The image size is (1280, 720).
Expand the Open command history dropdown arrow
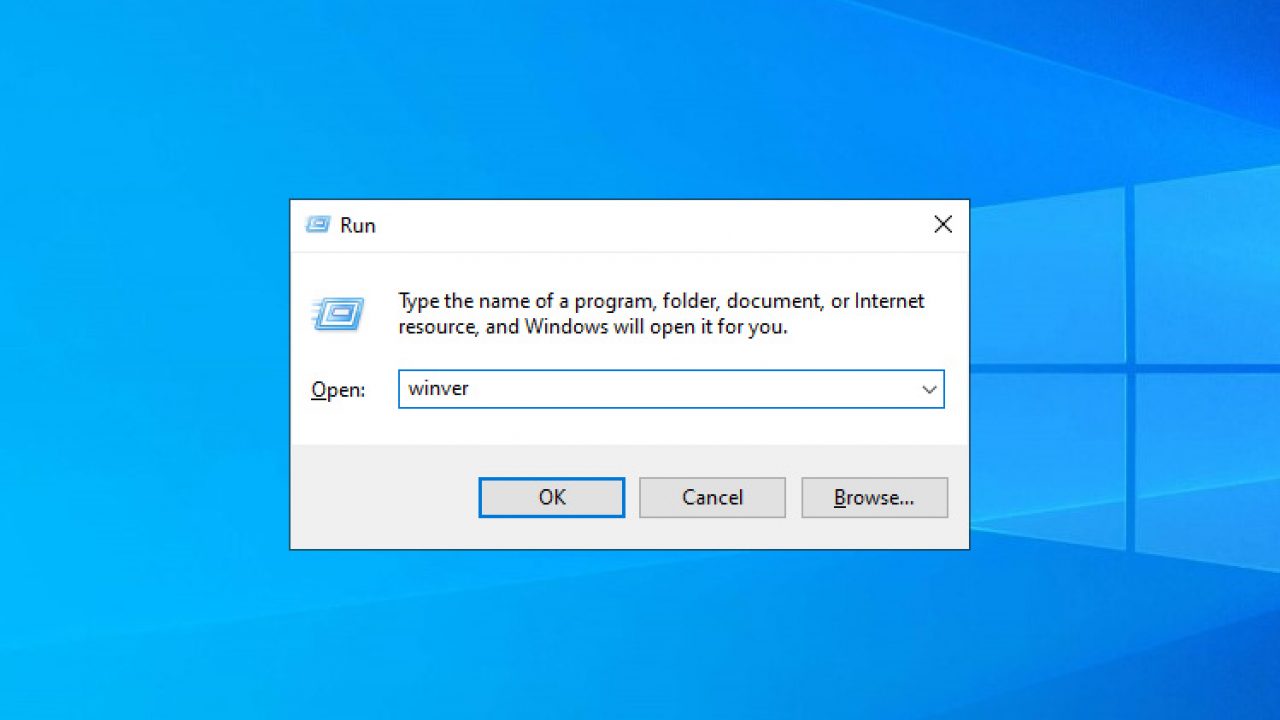coord(929,389)
